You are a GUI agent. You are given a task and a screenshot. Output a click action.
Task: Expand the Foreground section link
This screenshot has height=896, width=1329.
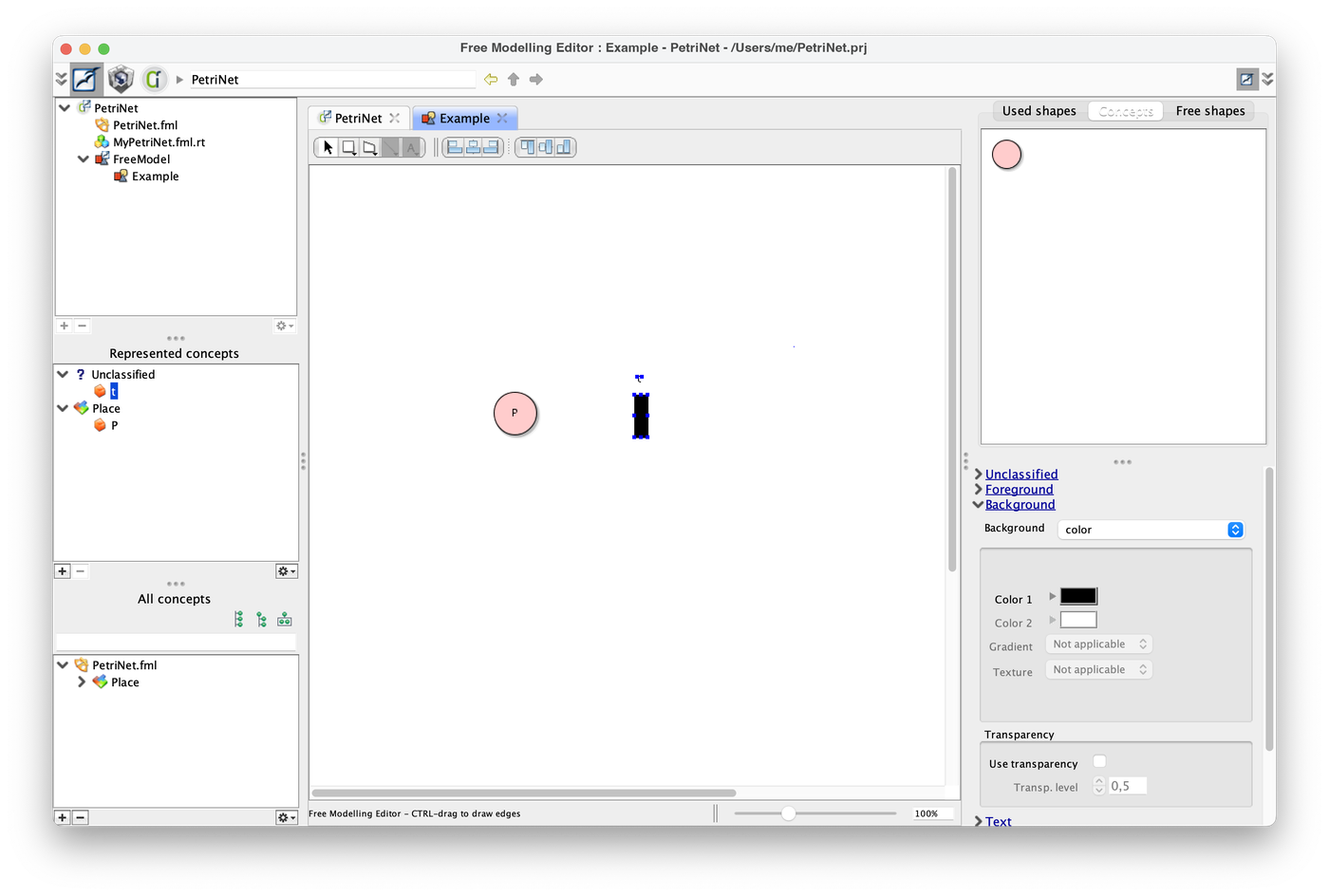tap(1019, 489)
